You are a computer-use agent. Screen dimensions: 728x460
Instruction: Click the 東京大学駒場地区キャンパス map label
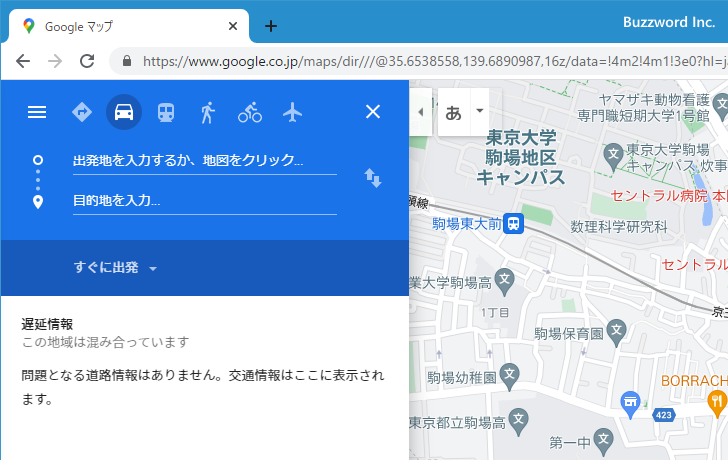520,158
